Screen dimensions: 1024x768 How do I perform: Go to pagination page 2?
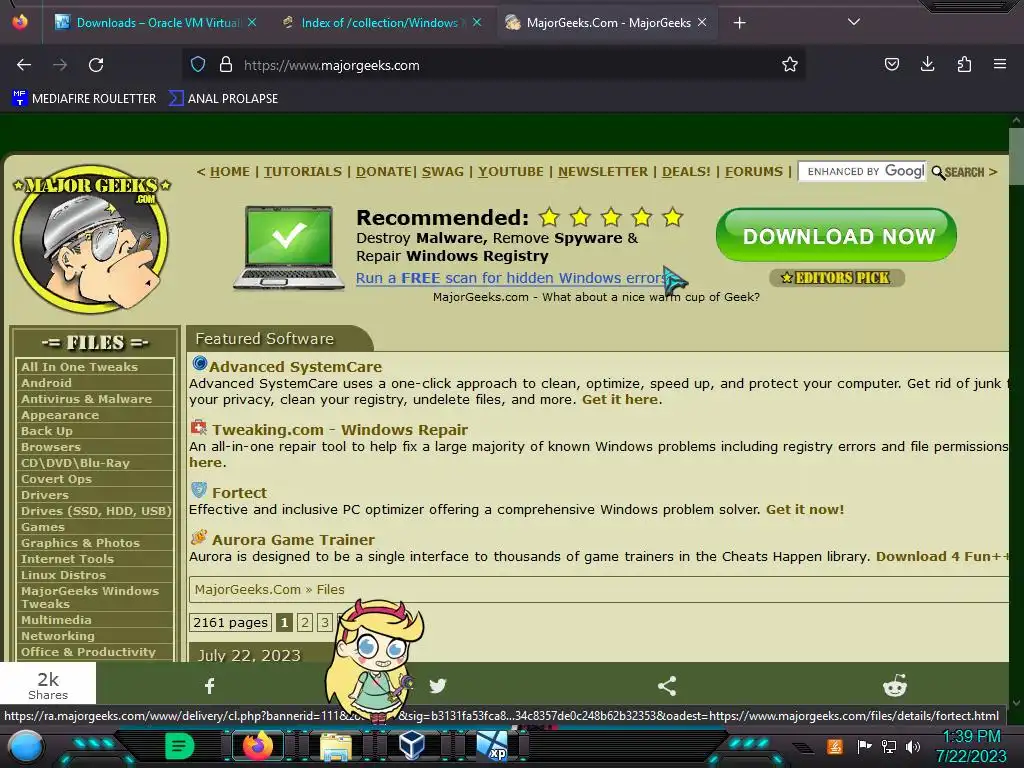click(304, 622)
